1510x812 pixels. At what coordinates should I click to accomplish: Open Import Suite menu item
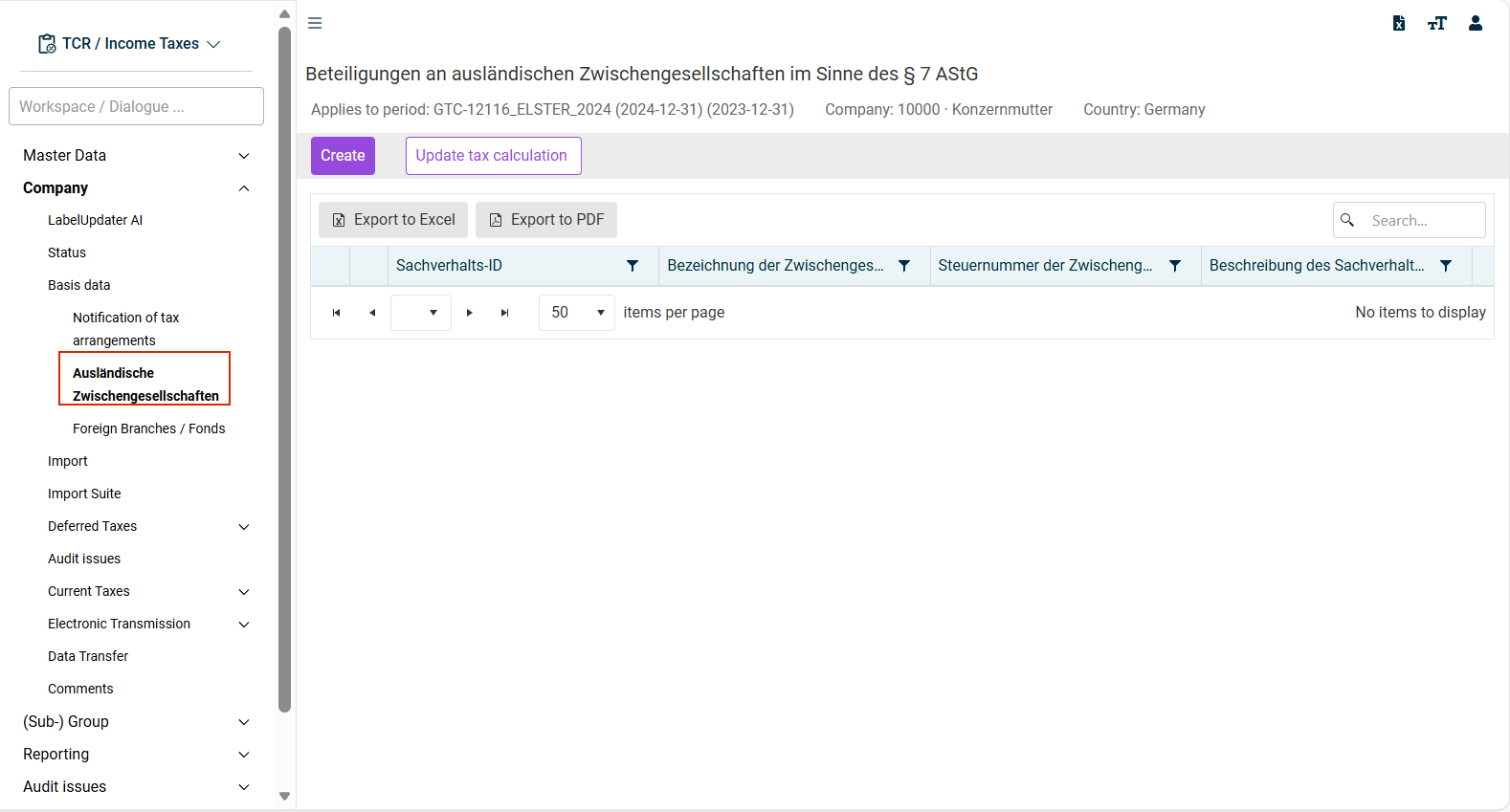pyautogui.click(x=84, y=494)
